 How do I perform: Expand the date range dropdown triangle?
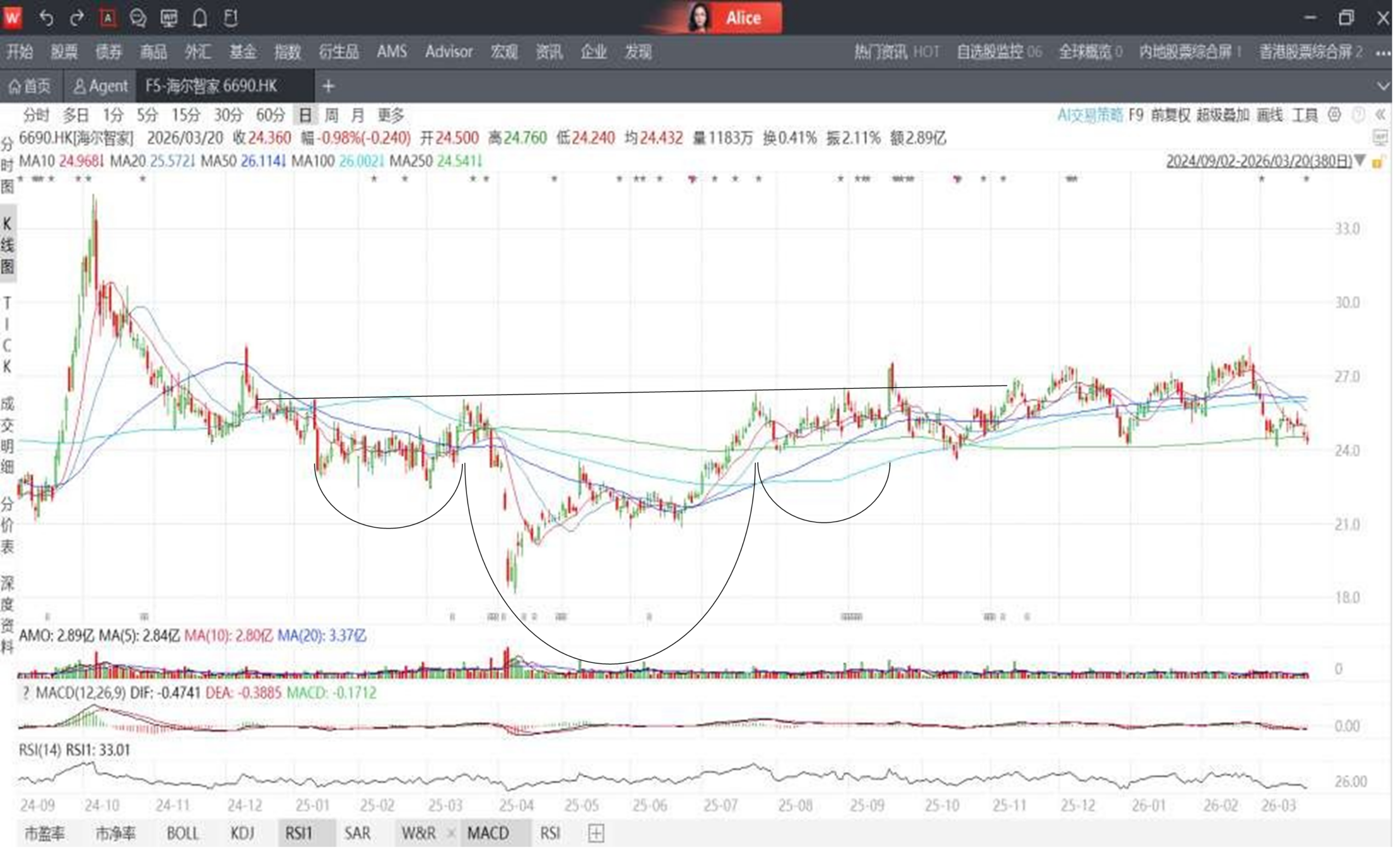point(1360,161)
